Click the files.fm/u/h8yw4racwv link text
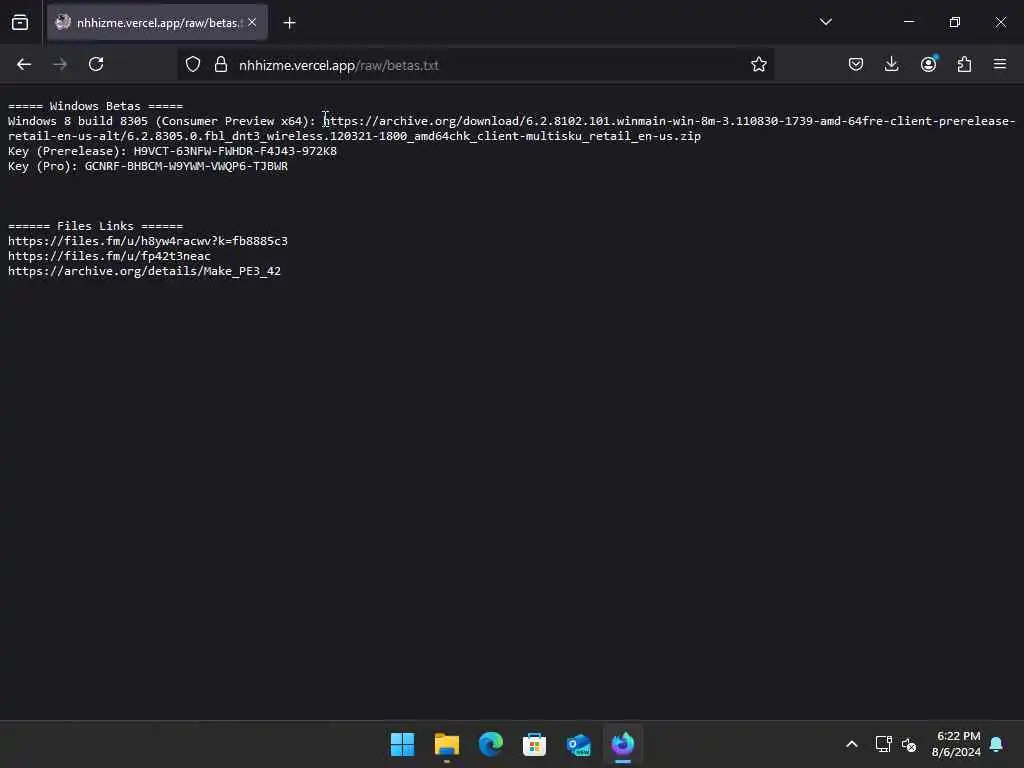 pos(148,241)
